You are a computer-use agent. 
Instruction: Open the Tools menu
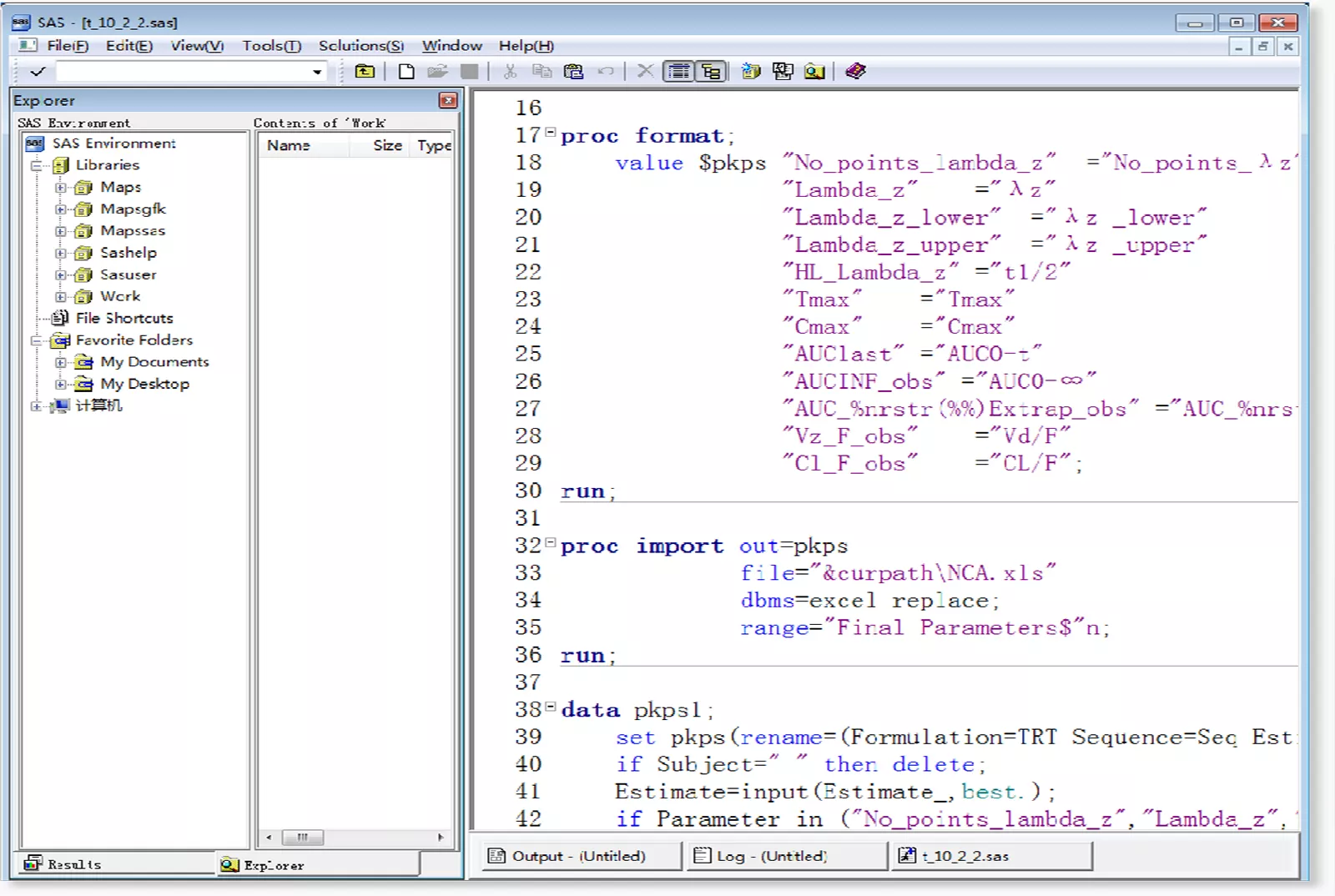click(x=271, y=46)
